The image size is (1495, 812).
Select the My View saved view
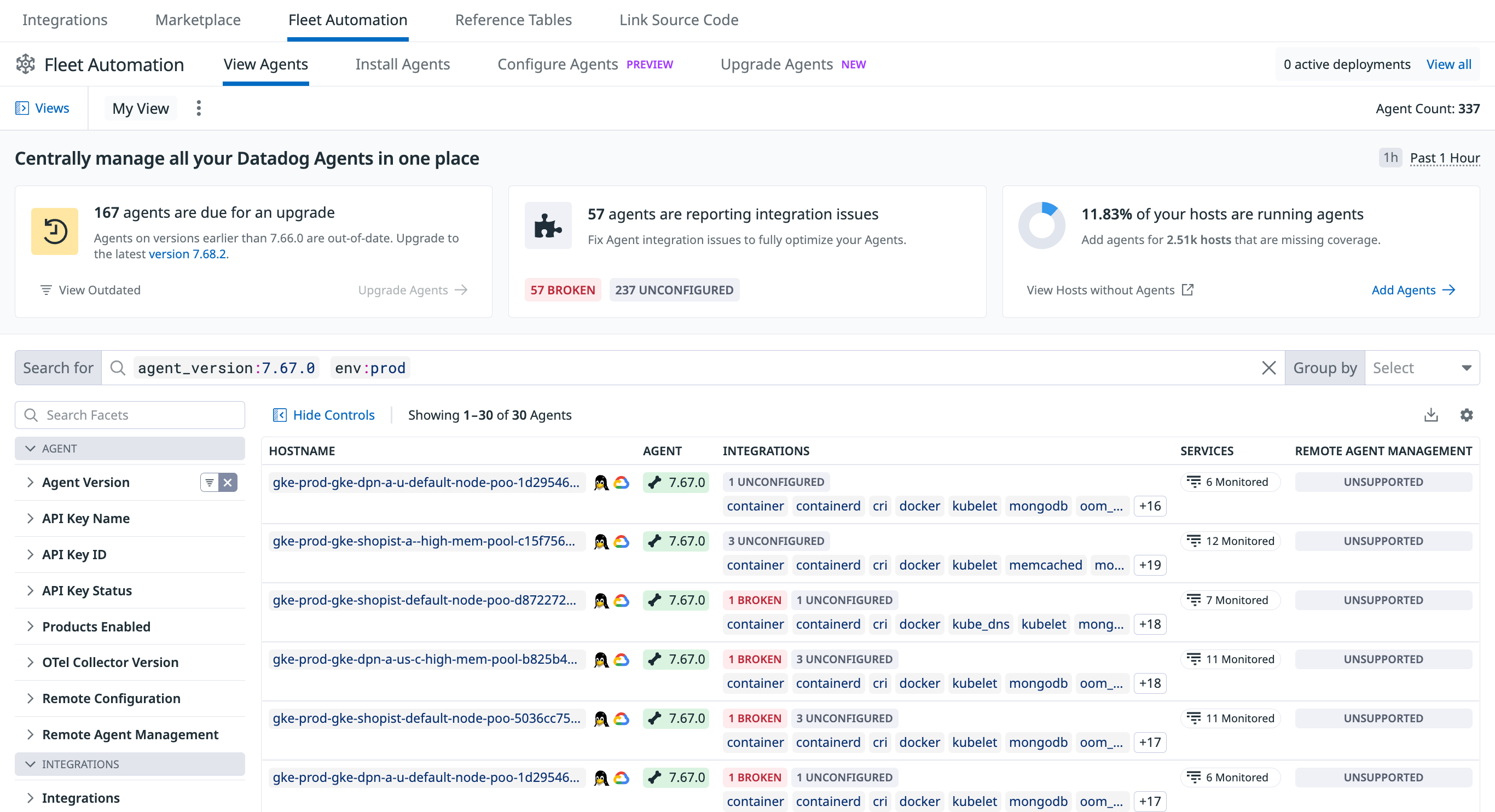click(x=141, y=108)
